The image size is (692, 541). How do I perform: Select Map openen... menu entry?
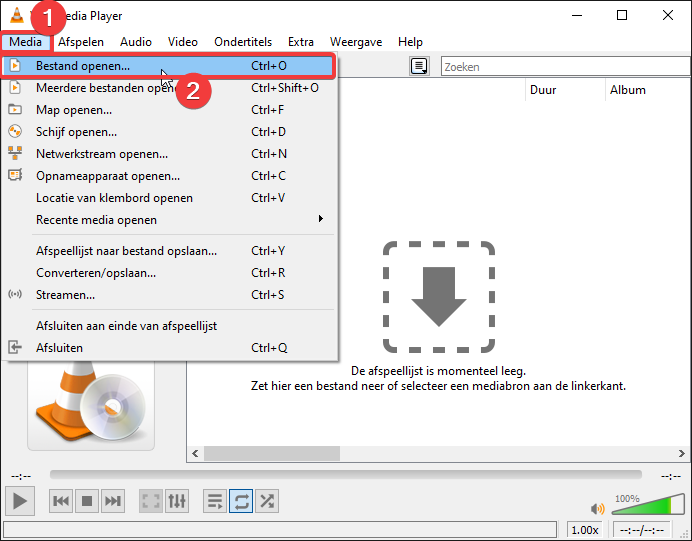click(x=170, y=110)
